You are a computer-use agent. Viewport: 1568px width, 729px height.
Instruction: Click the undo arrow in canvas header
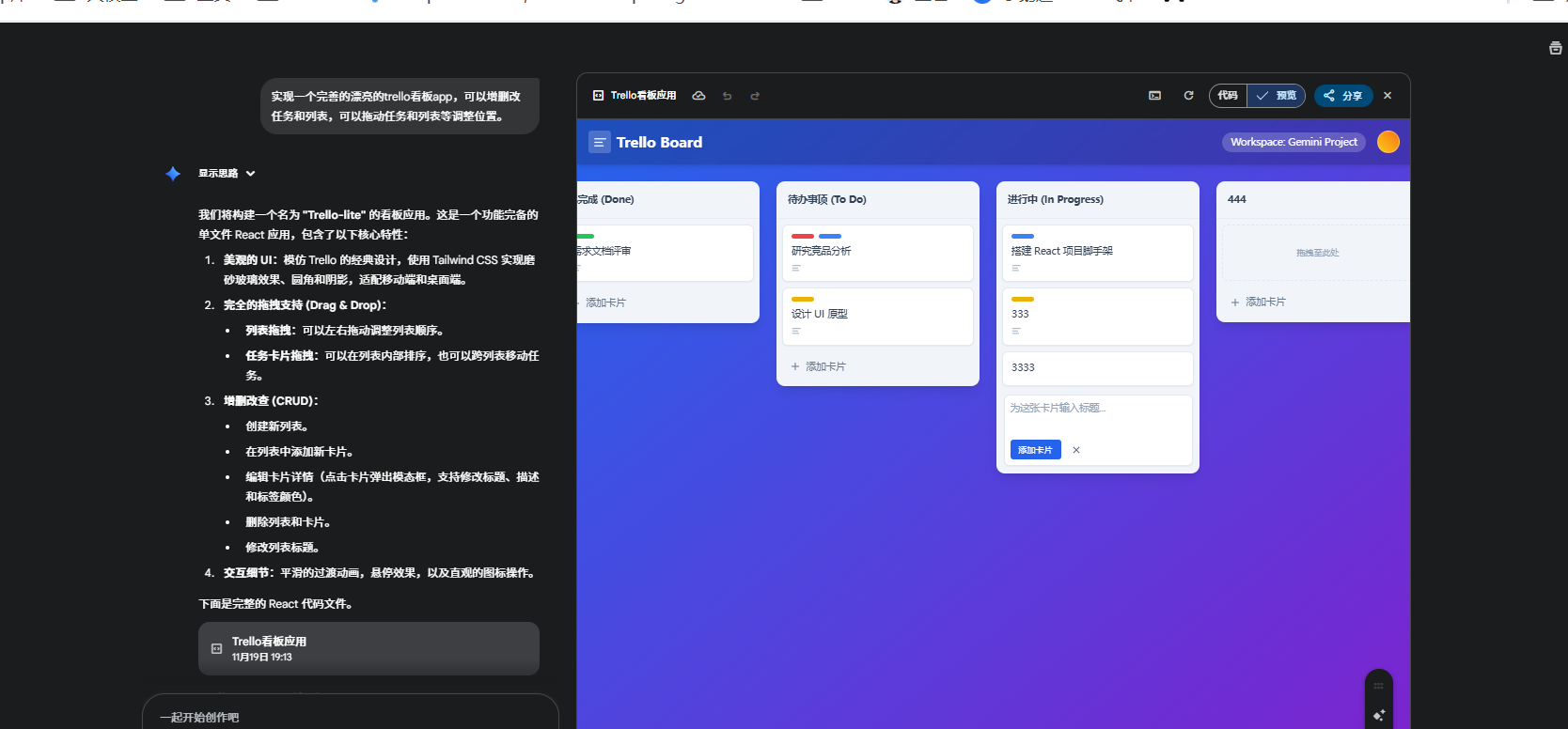727,96
